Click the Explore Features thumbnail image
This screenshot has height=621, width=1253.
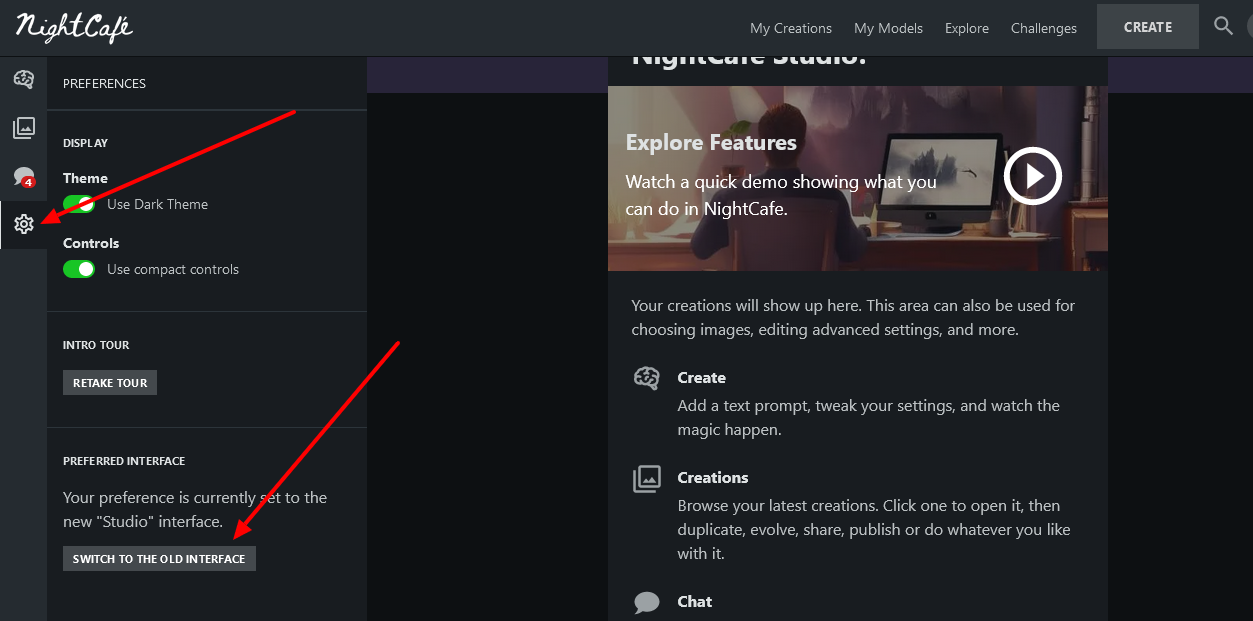858,178
